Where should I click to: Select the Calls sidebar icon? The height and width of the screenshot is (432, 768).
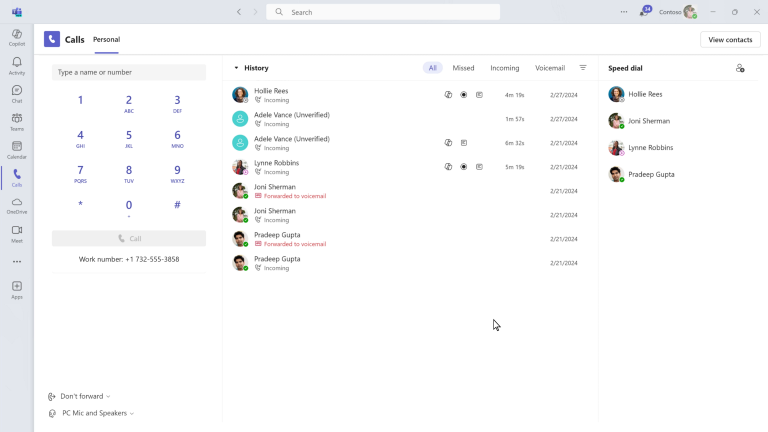click(17, 178)
